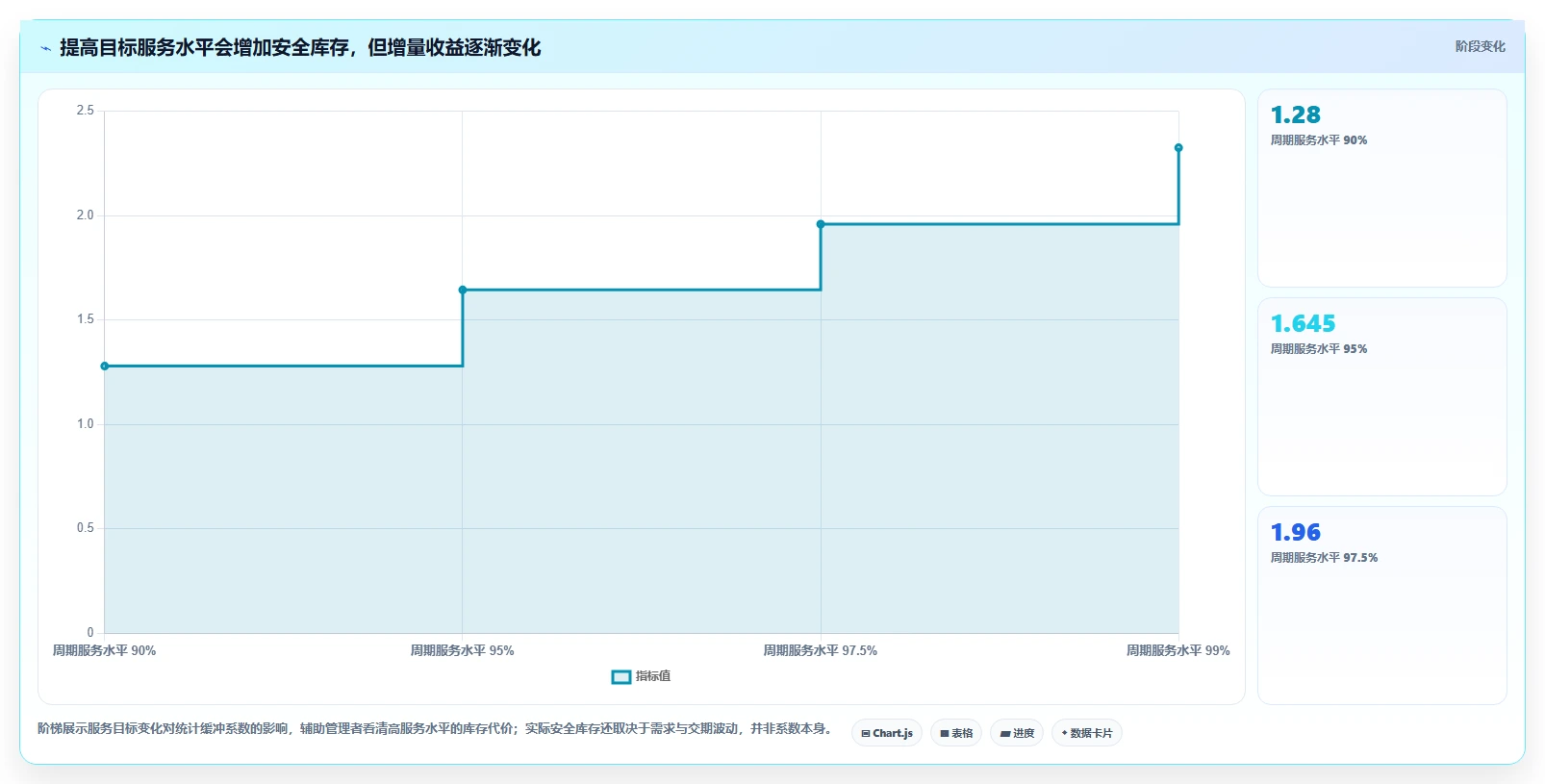Click the Chart.js tag pill
This screenshot has height=784, width=1545.
pyautogui.click(x=887, y=733)
